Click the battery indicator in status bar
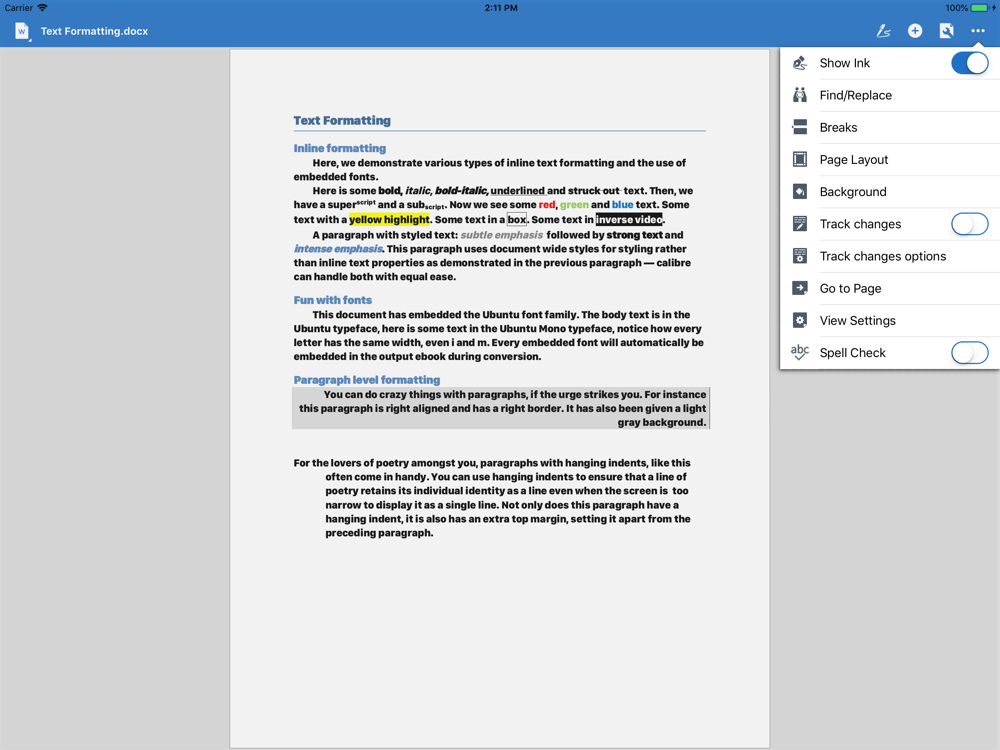This screenshot has width=1000, height=750. click(978, 8)
